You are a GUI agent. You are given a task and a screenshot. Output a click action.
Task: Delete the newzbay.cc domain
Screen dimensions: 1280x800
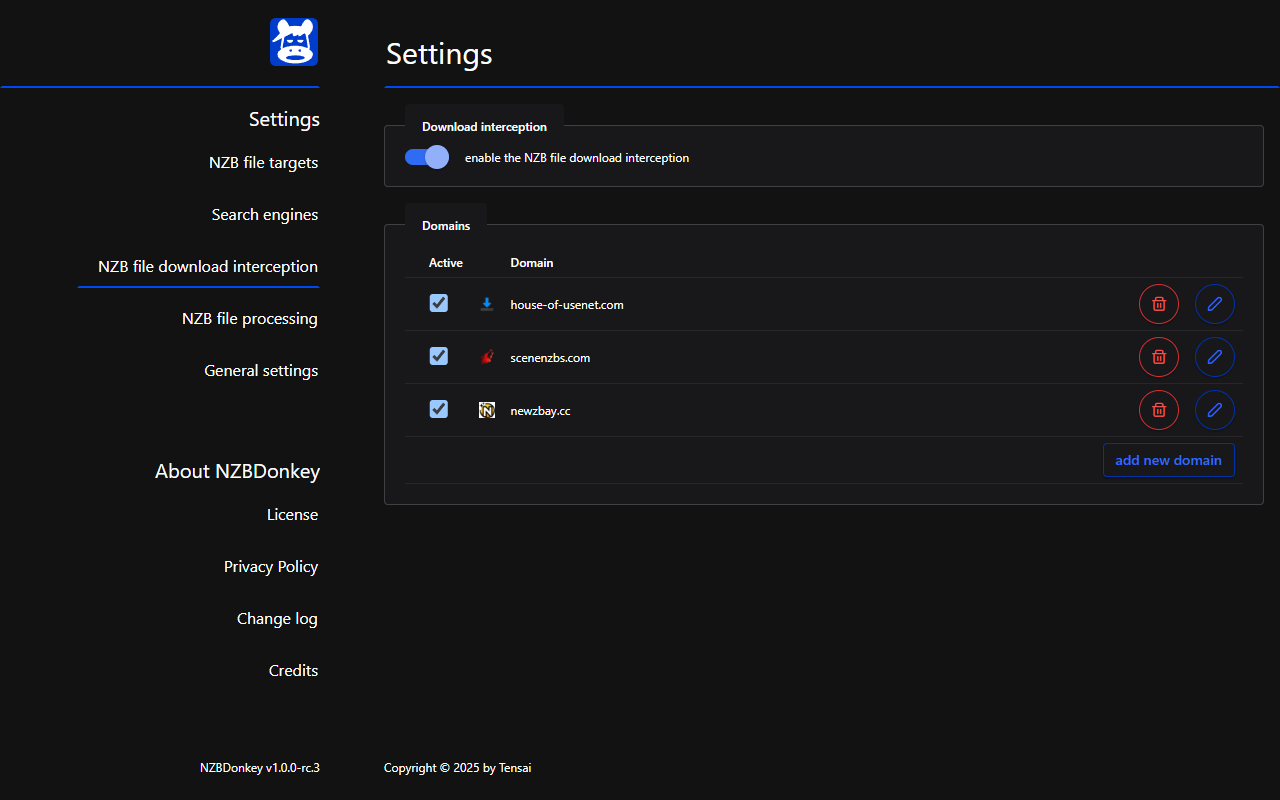tap(1158, 410)
